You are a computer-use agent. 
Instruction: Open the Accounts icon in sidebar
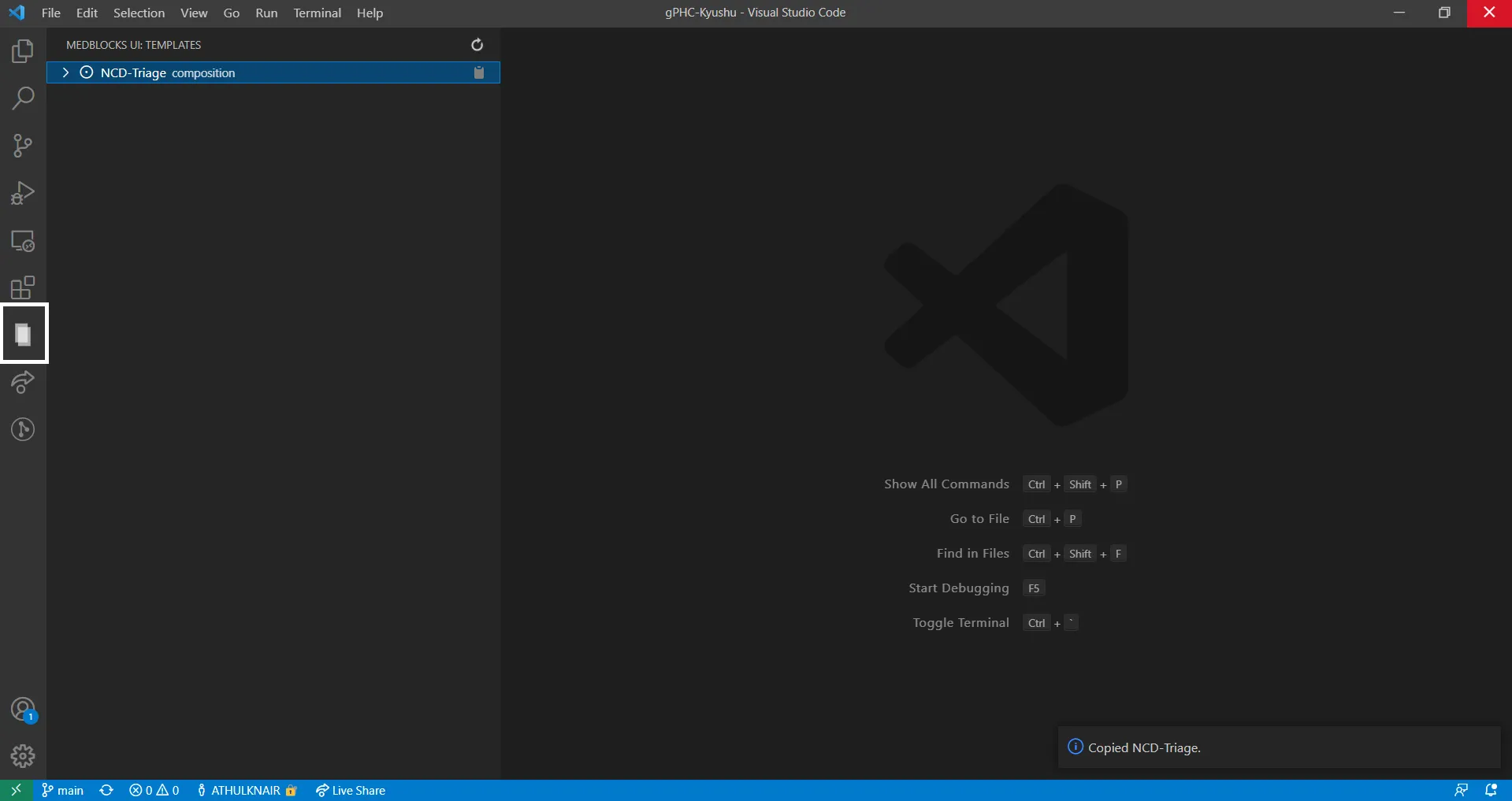[x=24, y=708]
